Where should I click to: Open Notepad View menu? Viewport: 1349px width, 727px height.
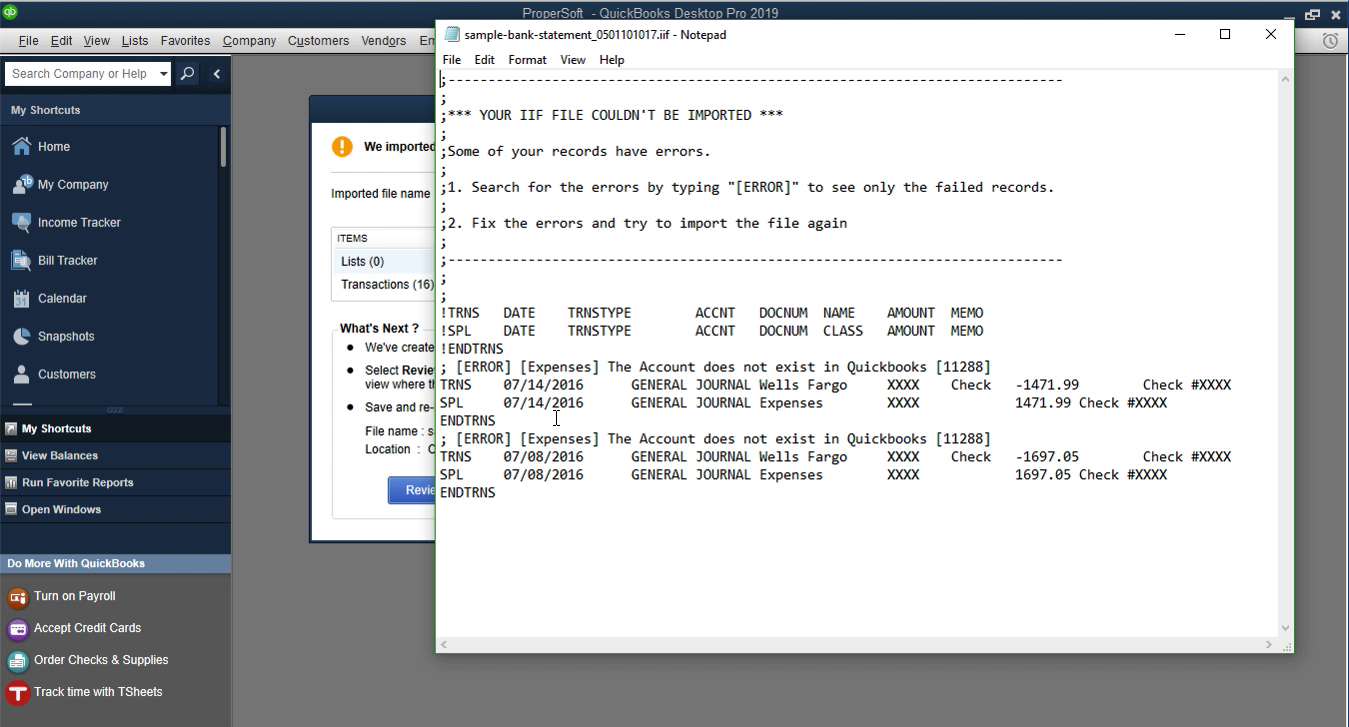click(573, 60)
